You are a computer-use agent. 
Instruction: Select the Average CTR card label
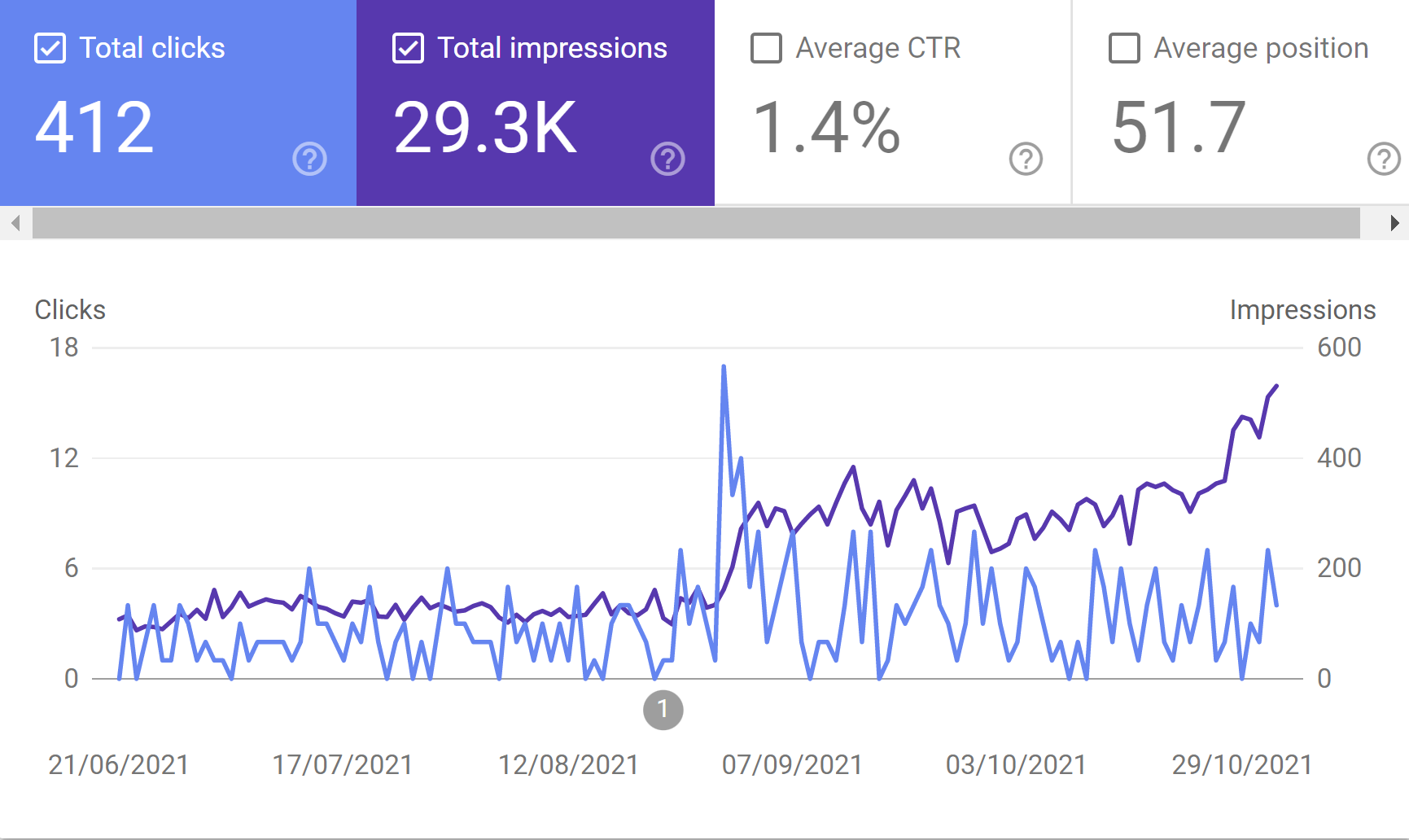[x=878, y=48]
